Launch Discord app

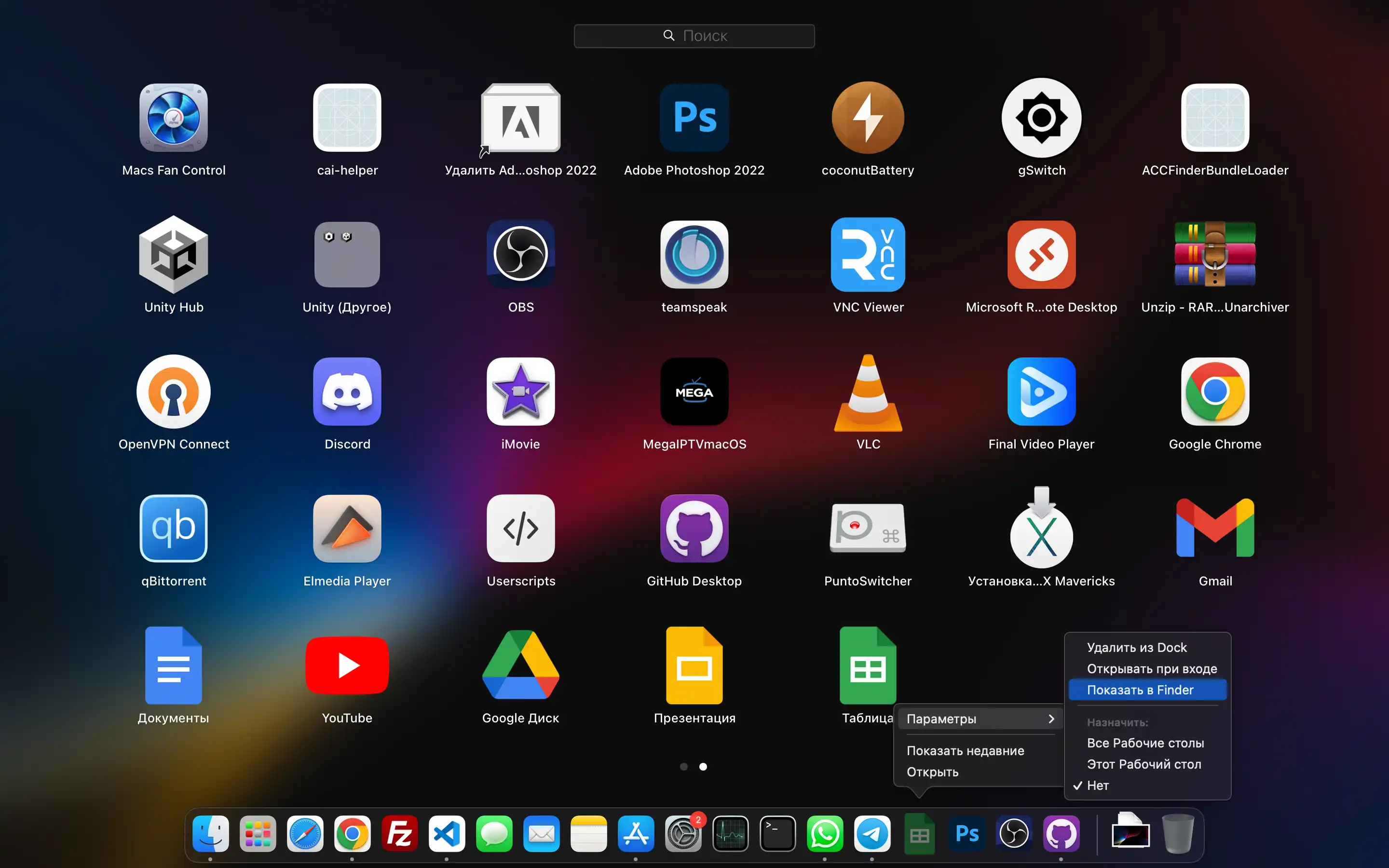[x=347, y=392]
